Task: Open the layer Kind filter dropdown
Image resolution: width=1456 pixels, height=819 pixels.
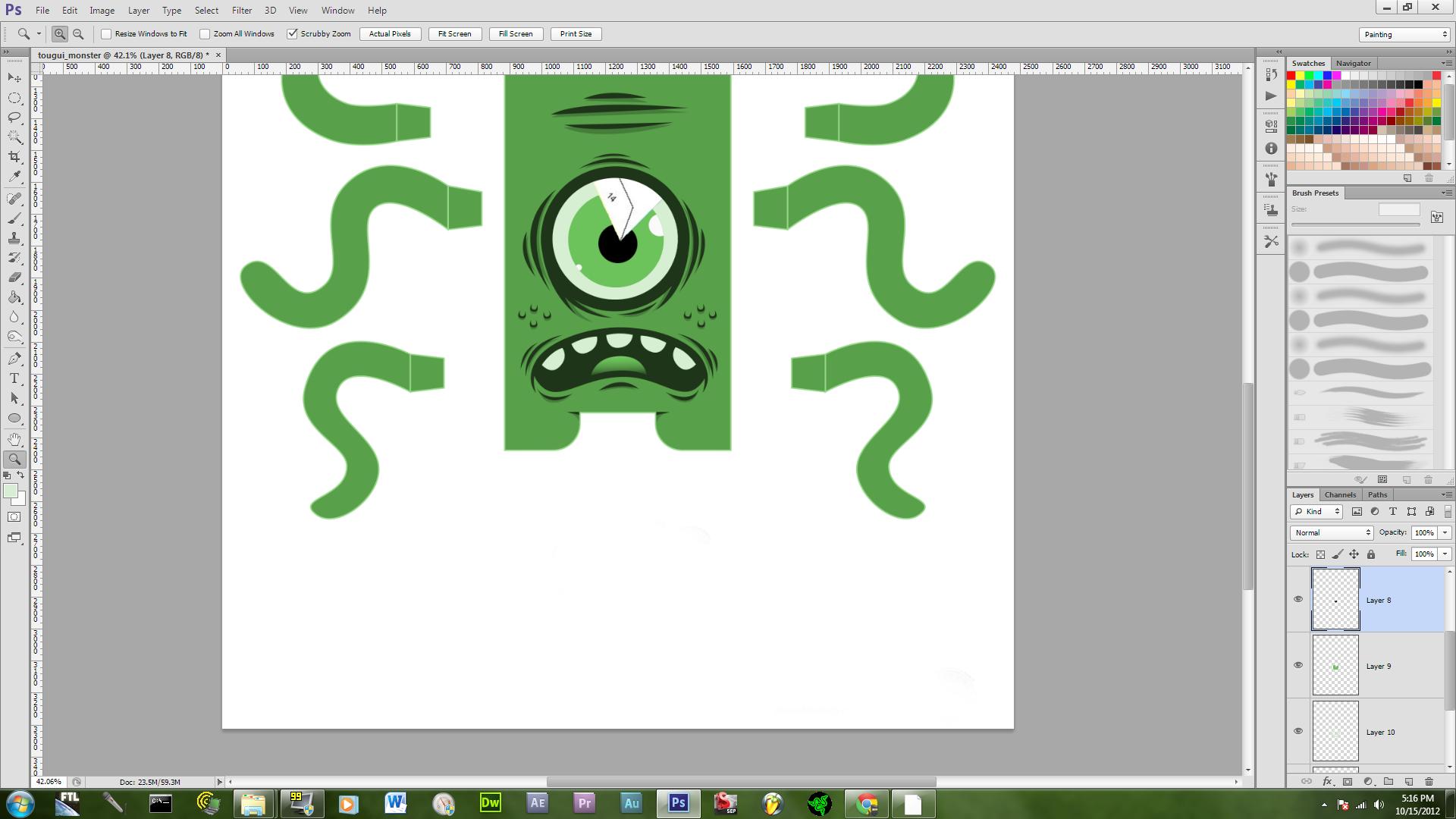Action: pyautogui.click(x=1318, y=511)
